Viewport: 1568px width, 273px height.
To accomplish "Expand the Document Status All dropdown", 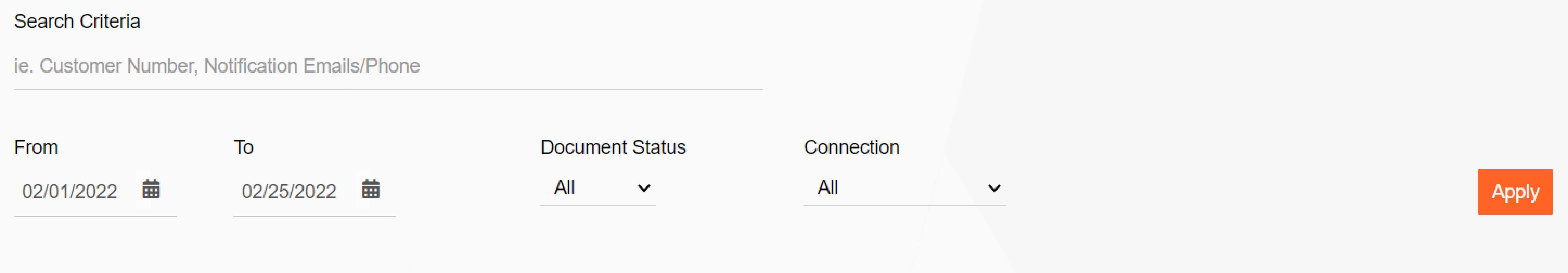I will 598,188.
